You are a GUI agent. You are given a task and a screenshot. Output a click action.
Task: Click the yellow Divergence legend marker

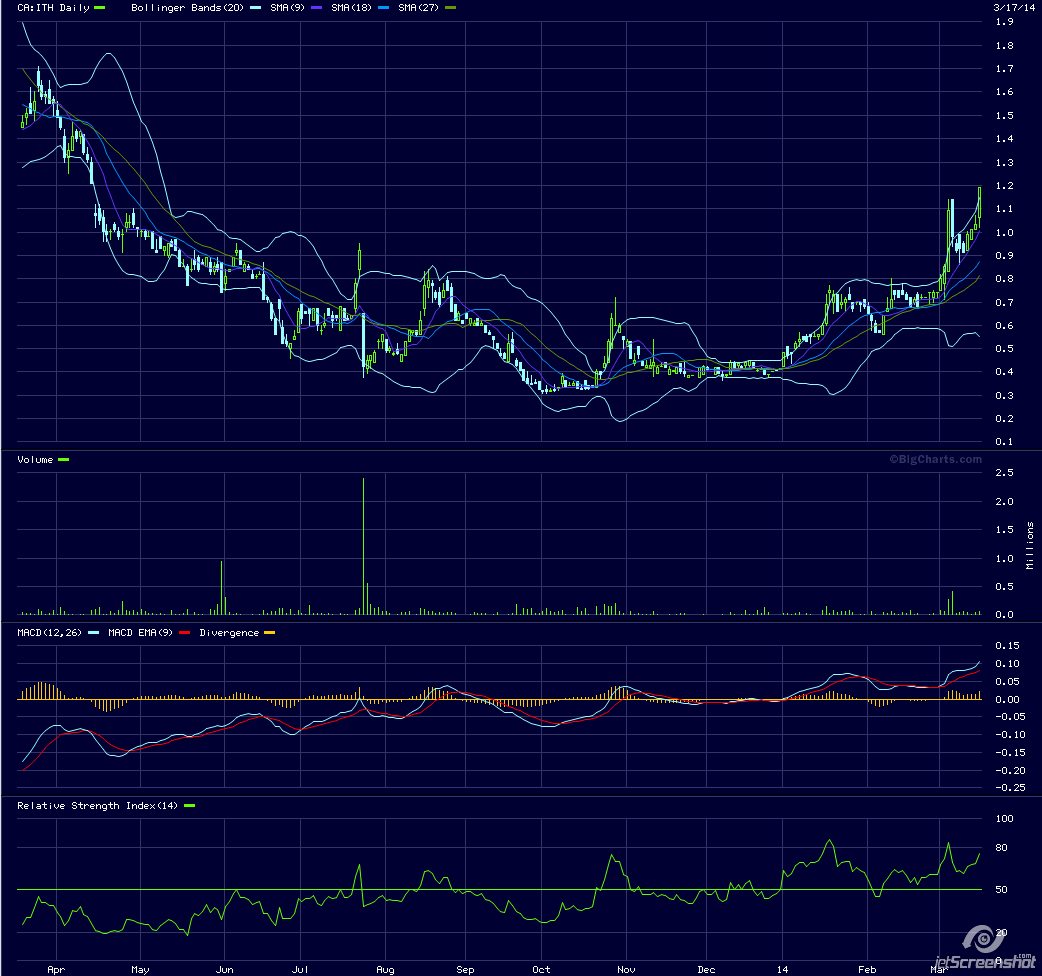(x=268, y=633)
